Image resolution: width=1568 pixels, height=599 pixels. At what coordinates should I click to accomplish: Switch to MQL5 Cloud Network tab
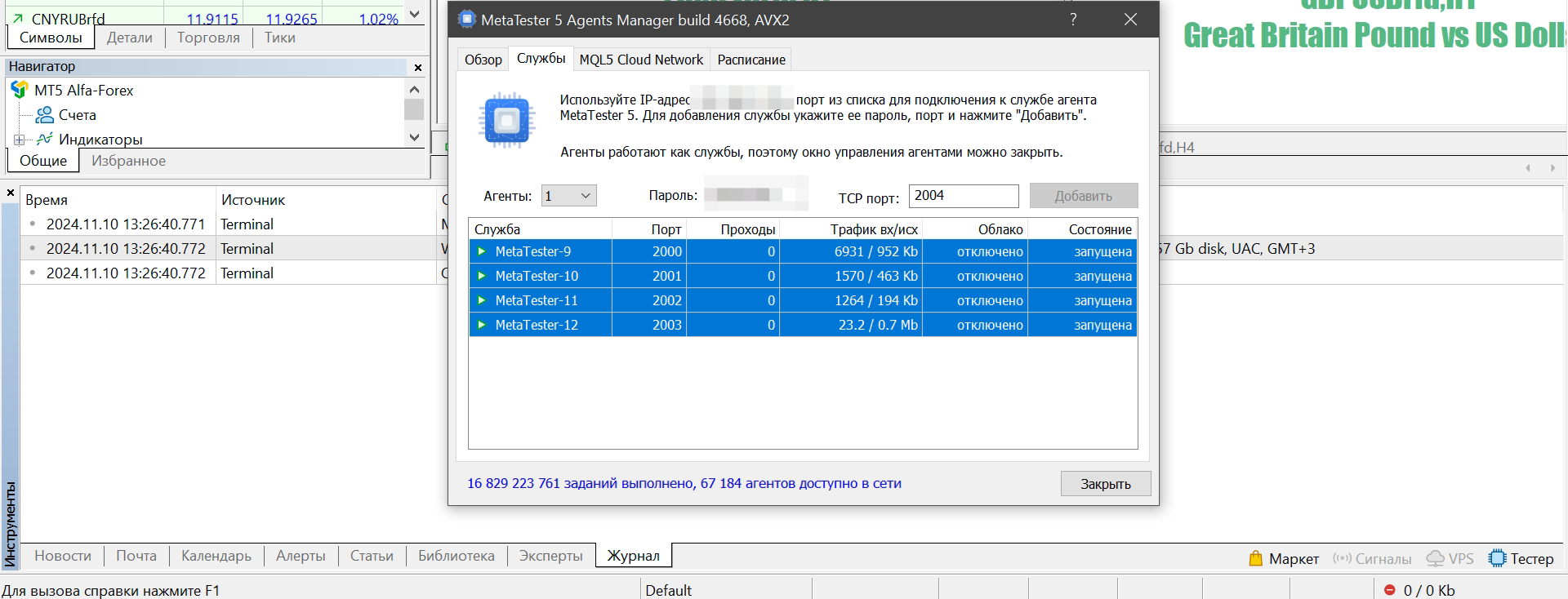click(x=641, y=60)
